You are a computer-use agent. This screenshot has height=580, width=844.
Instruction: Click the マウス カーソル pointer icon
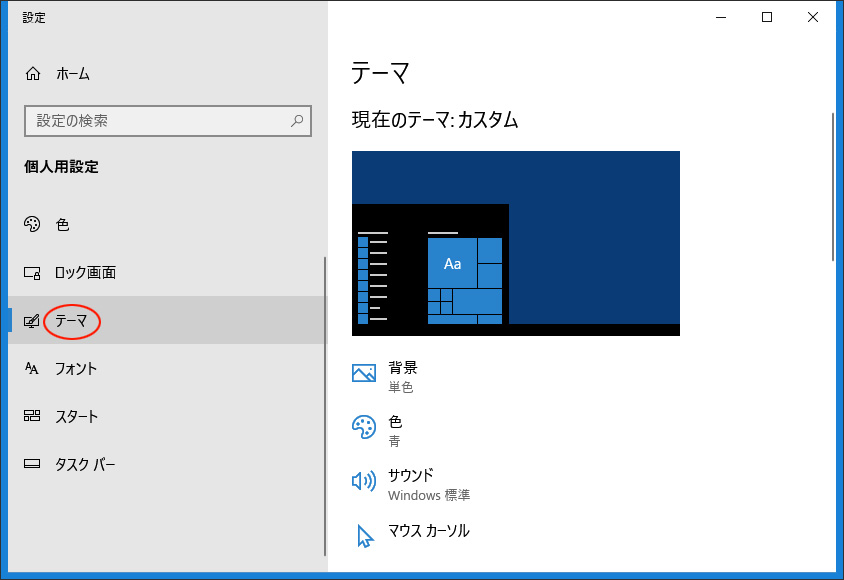point(365,536)
